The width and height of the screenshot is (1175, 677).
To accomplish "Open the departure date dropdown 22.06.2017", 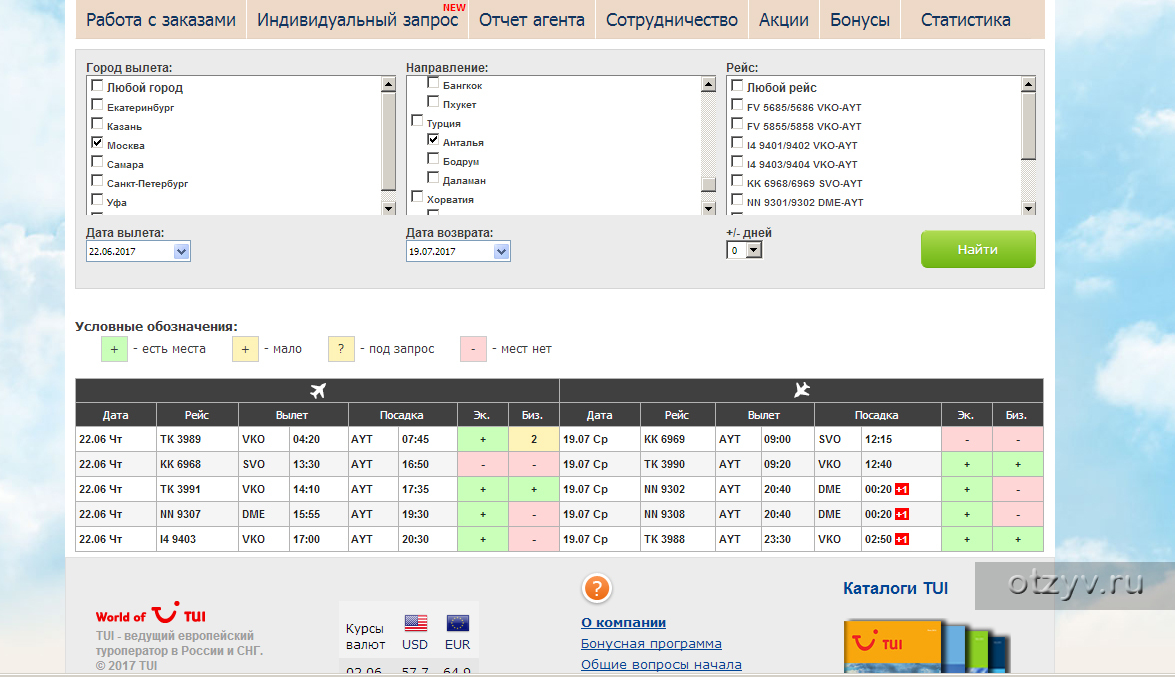I will click(181, 251).
